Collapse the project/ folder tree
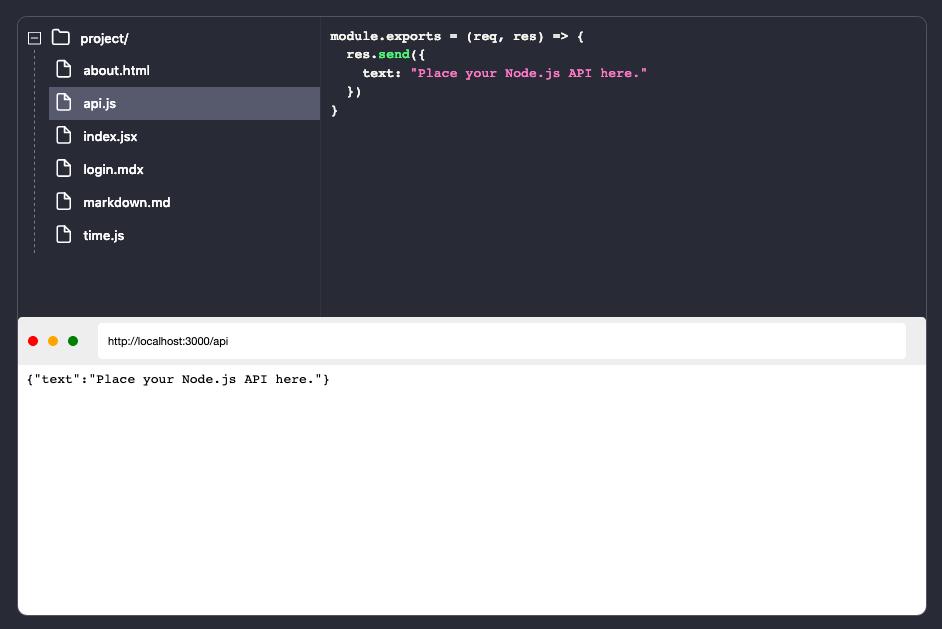Screen dimensions: 942x629 (34, 38)
